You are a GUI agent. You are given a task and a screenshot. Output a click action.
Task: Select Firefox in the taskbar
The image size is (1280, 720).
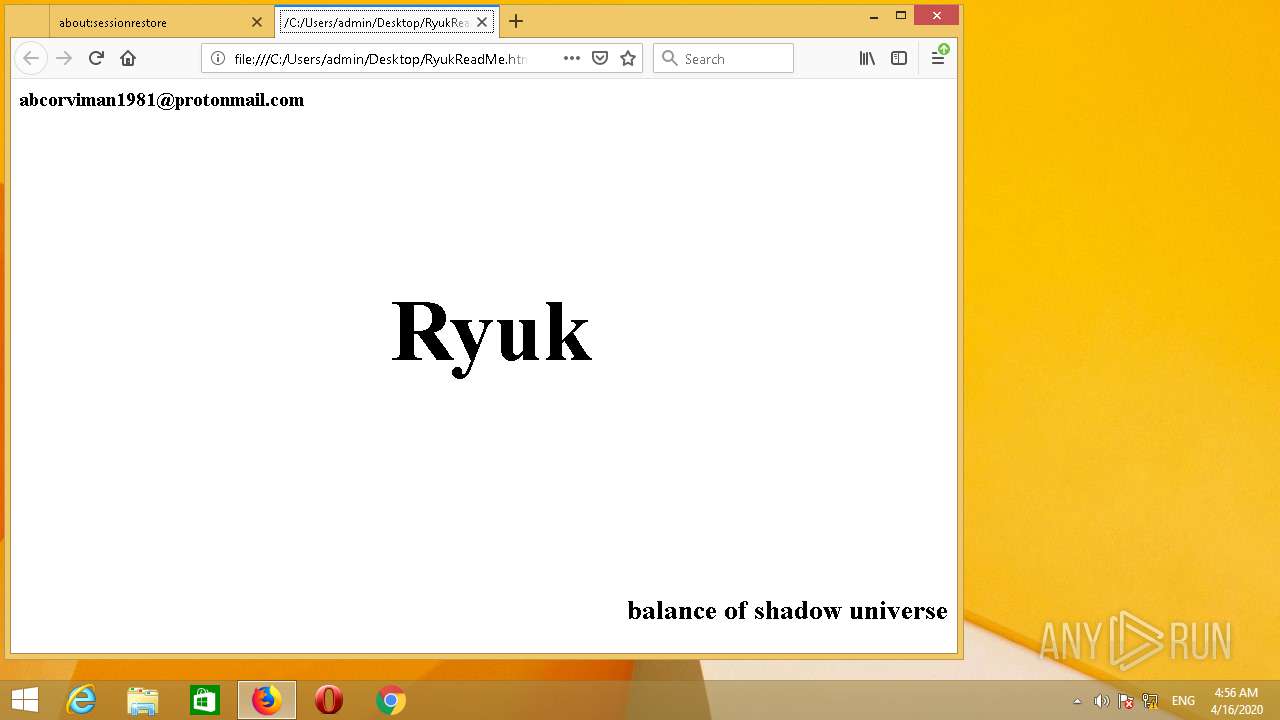pos(267,700)
